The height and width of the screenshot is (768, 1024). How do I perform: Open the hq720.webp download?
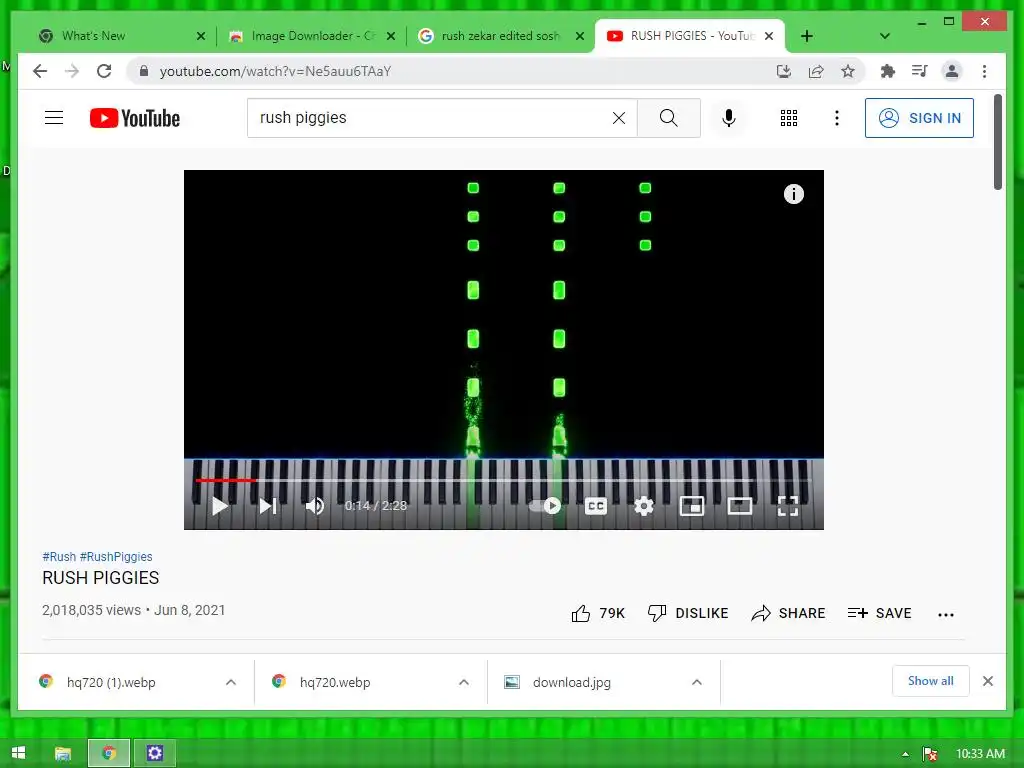pos(335,682)
